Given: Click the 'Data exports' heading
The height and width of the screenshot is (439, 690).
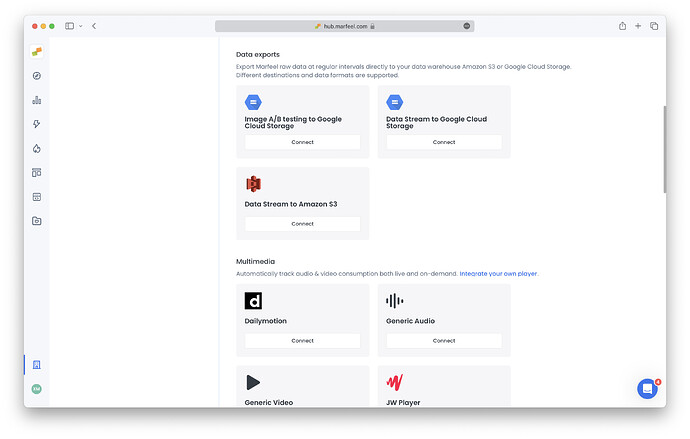Looking at the screenshot, I should click(x=258, y=55).
